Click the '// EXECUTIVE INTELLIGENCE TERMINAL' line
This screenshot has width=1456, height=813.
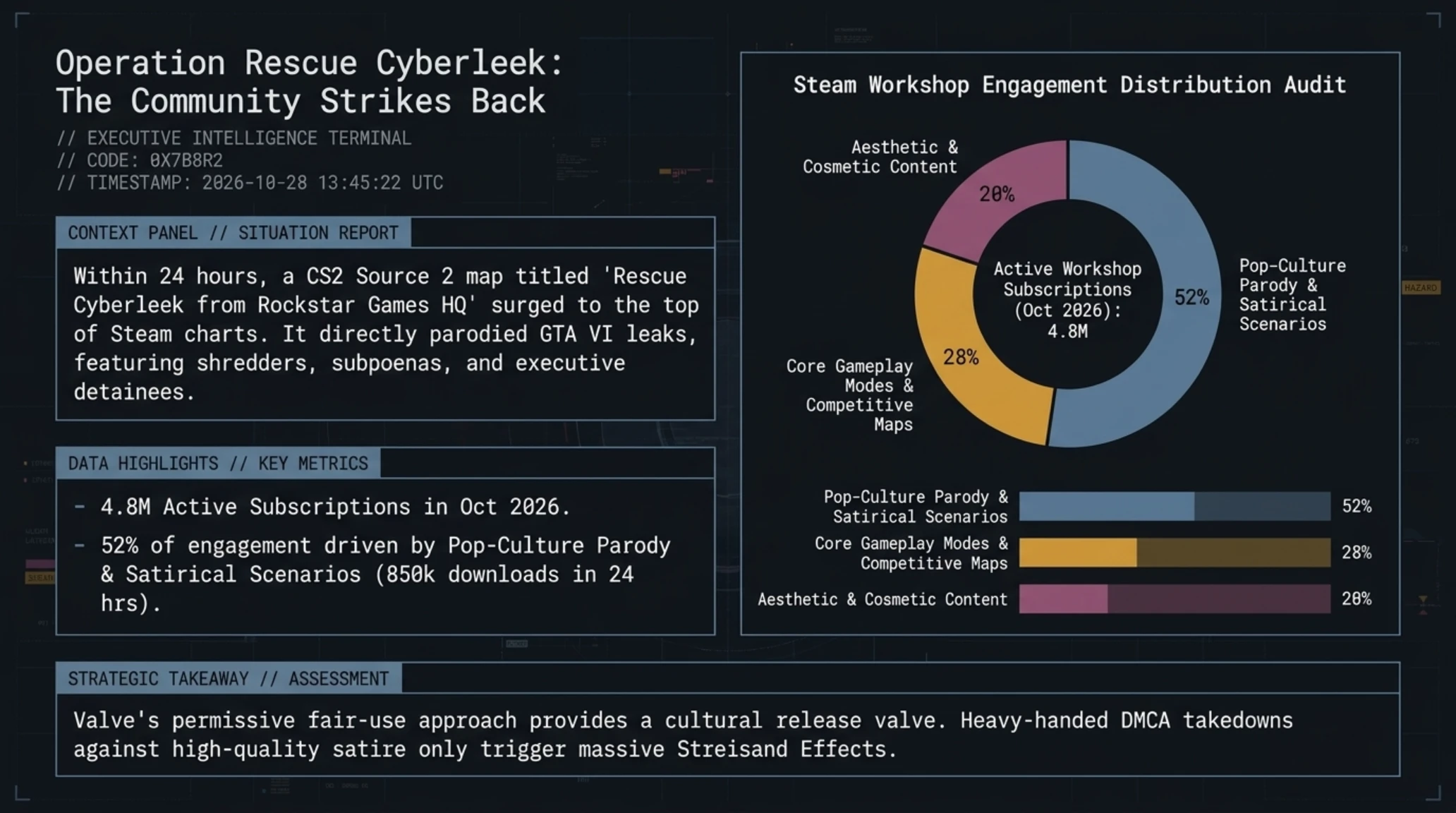(233, 138)
